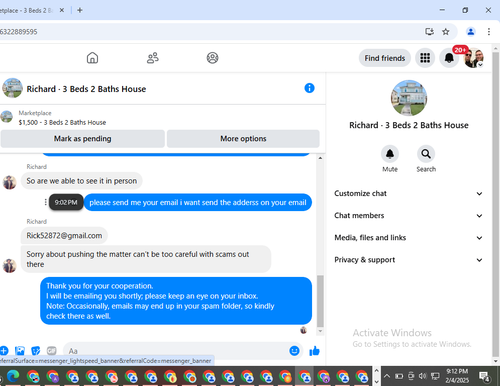Image resolution: width=500 pixels, height=386 pixels.
Task: Click the 'please send me your email' blue message
Action: [x=198, y=202]
